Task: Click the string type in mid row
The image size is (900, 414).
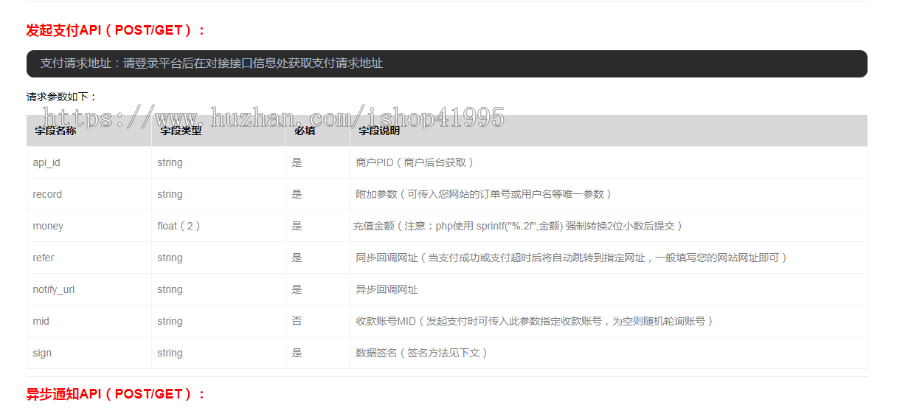Action: click(x=170, y=321)
